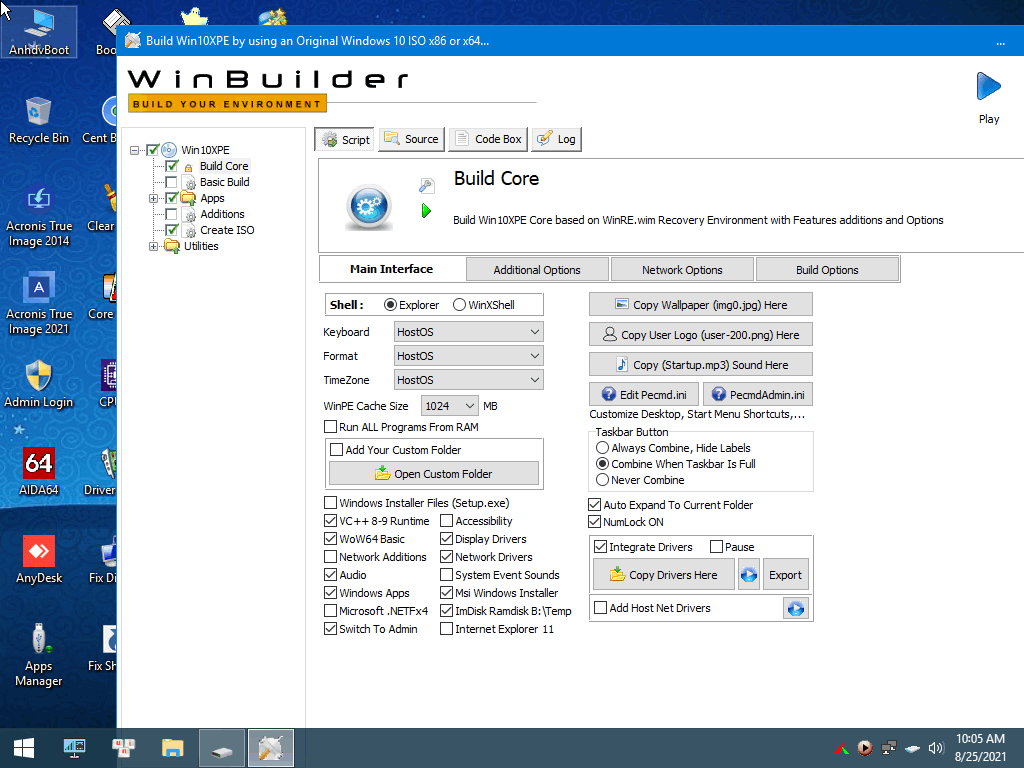Click the disk drive taskbar icon
The width and height of the screenshot is (1024, 768).
[x=222, y=748]
